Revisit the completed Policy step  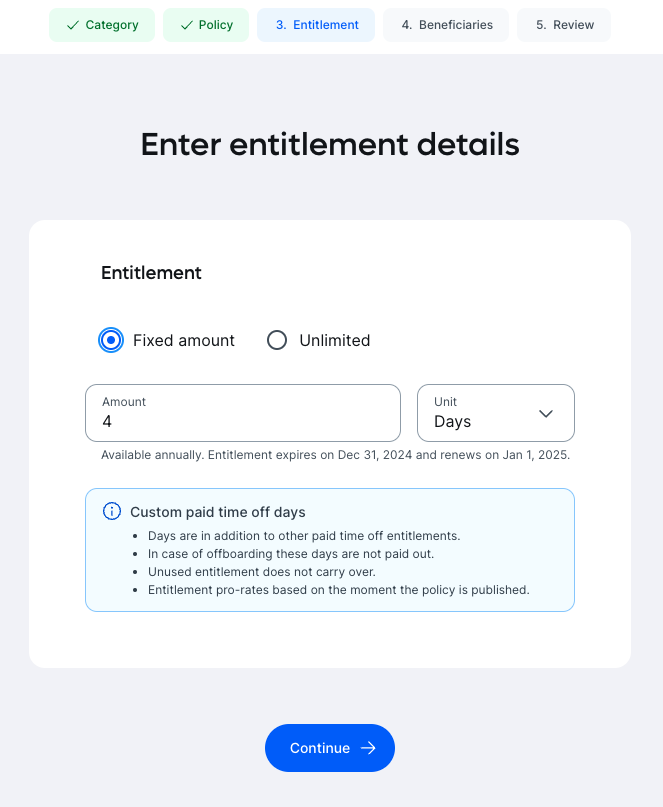coord(205,25)
